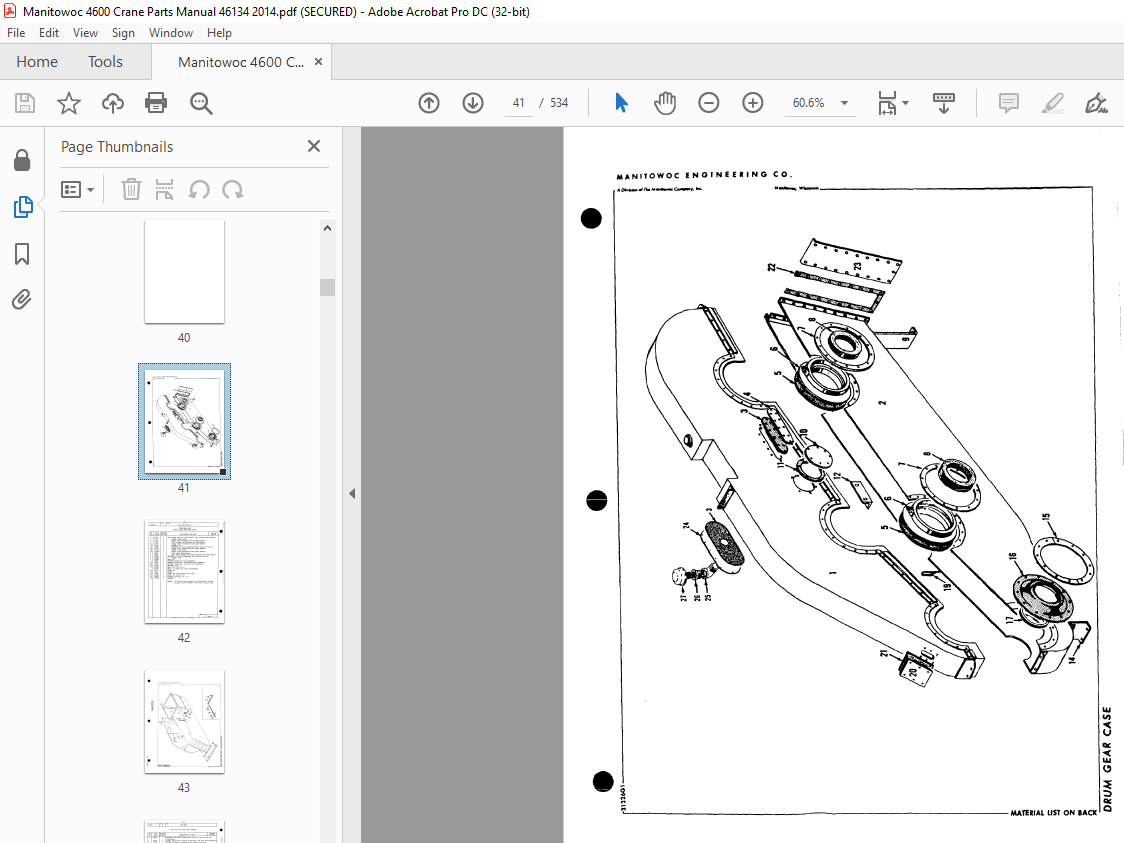The width and height of the screenshot is (1124, 843).
Task: Open the read mode keyboard icon
Action: pos(943,103)
